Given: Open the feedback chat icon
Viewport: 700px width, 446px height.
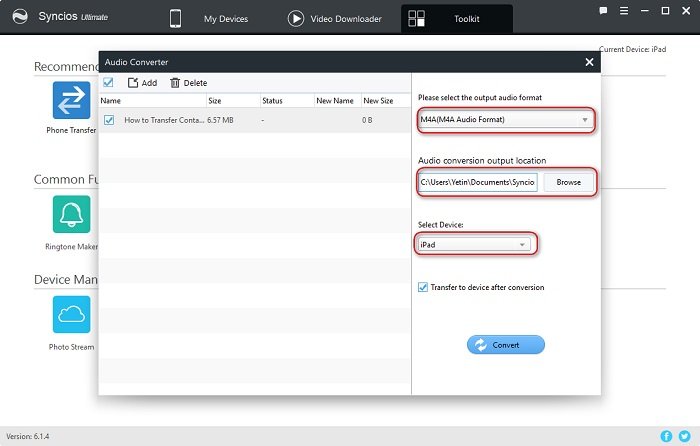Looking at the screenshot, I should [x=603, y=11].
